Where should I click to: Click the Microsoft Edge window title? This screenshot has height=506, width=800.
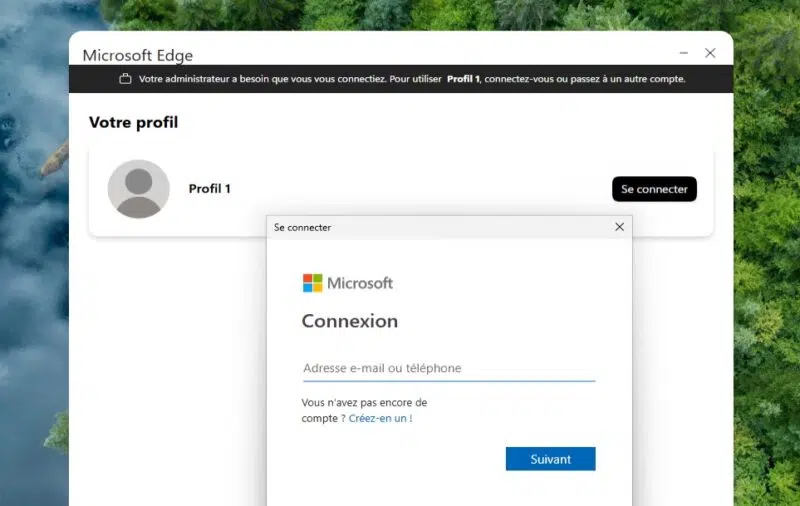[138, 55]
